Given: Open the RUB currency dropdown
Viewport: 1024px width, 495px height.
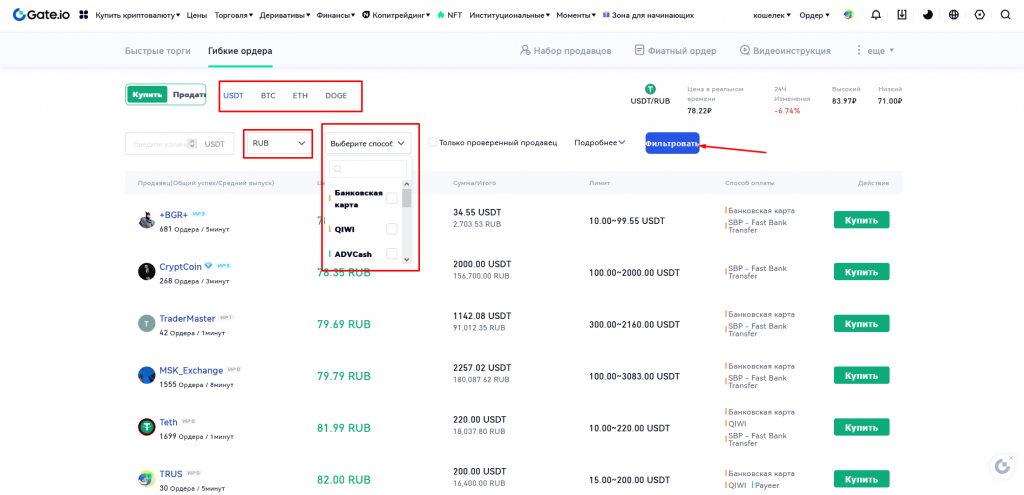Looking at the screenshot, I should click(278, 143).
